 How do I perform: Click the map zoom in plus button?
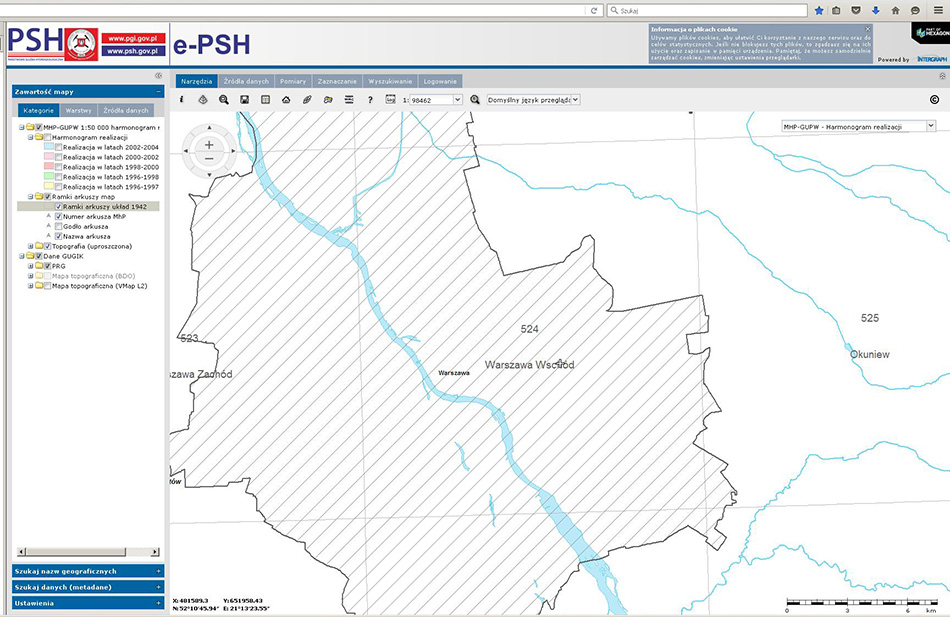point(209,144)
